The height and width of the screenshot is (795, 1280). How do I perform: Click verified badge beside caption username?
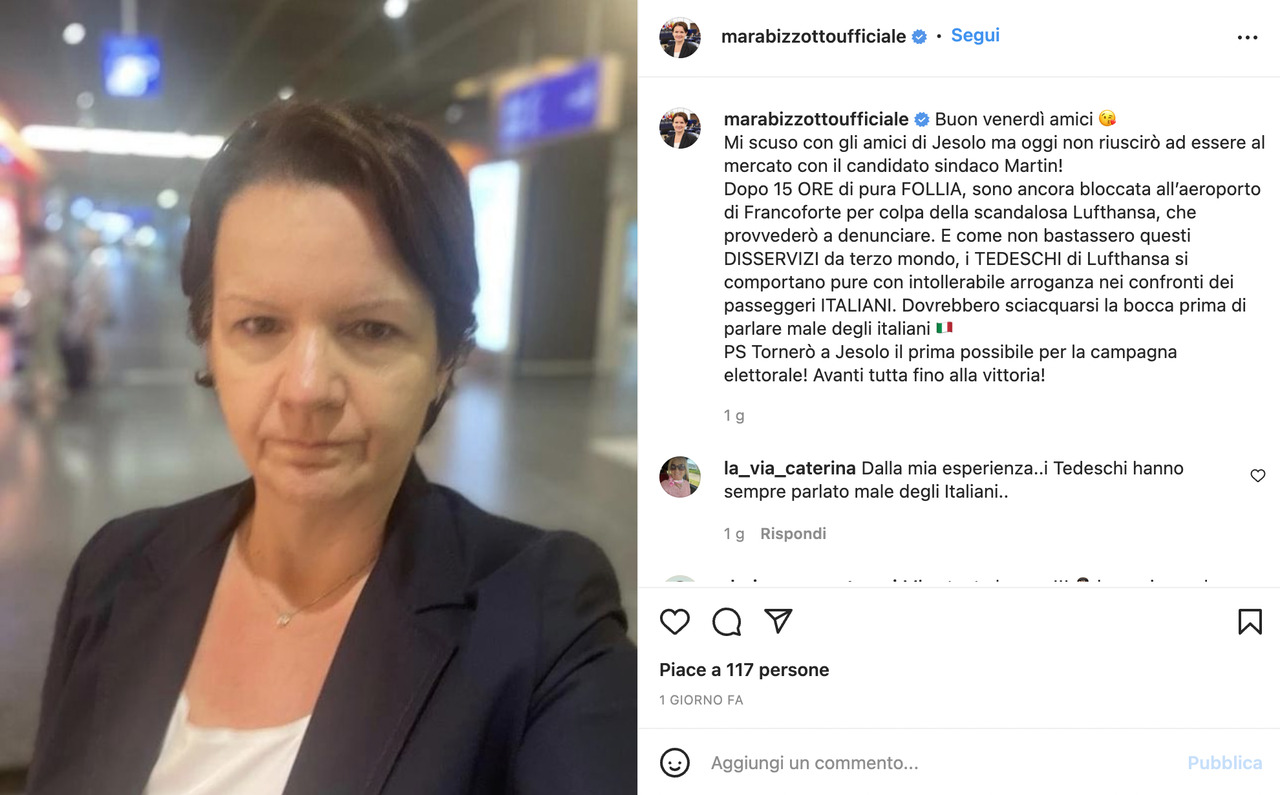[922, 119]
